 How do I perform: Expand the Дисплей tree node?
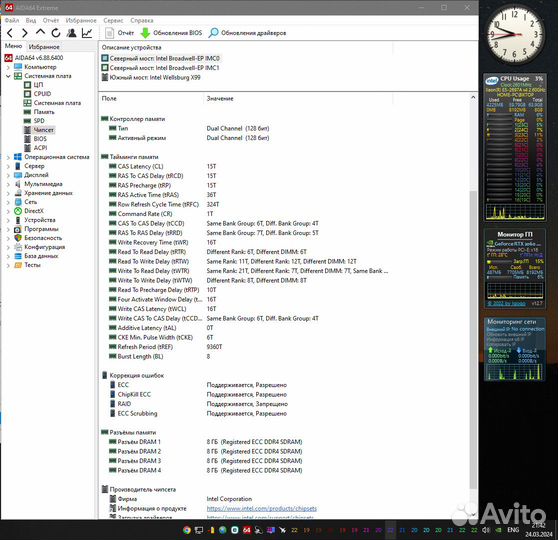coord(8,175)
